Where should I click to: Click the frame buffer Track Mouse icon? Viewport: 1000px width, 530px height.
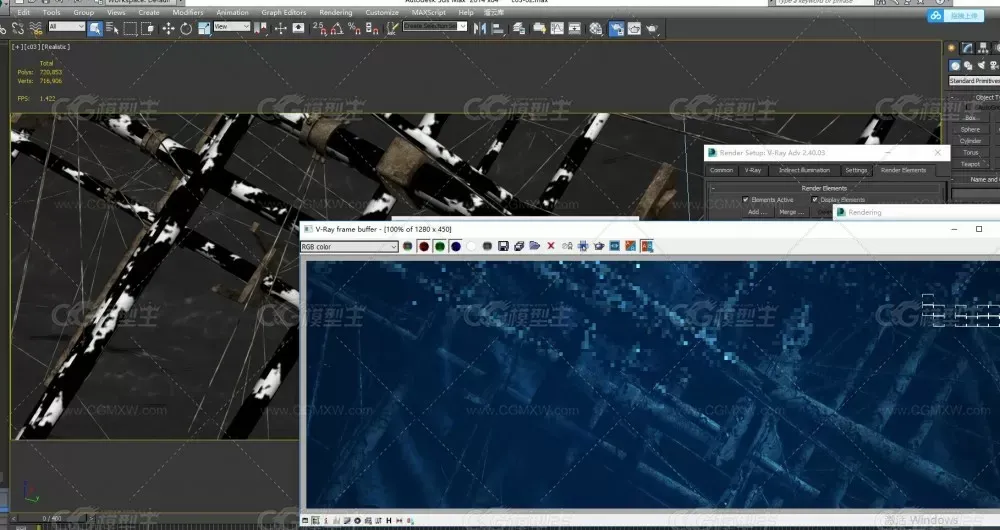pyautogui.click(x=583, y=246)
